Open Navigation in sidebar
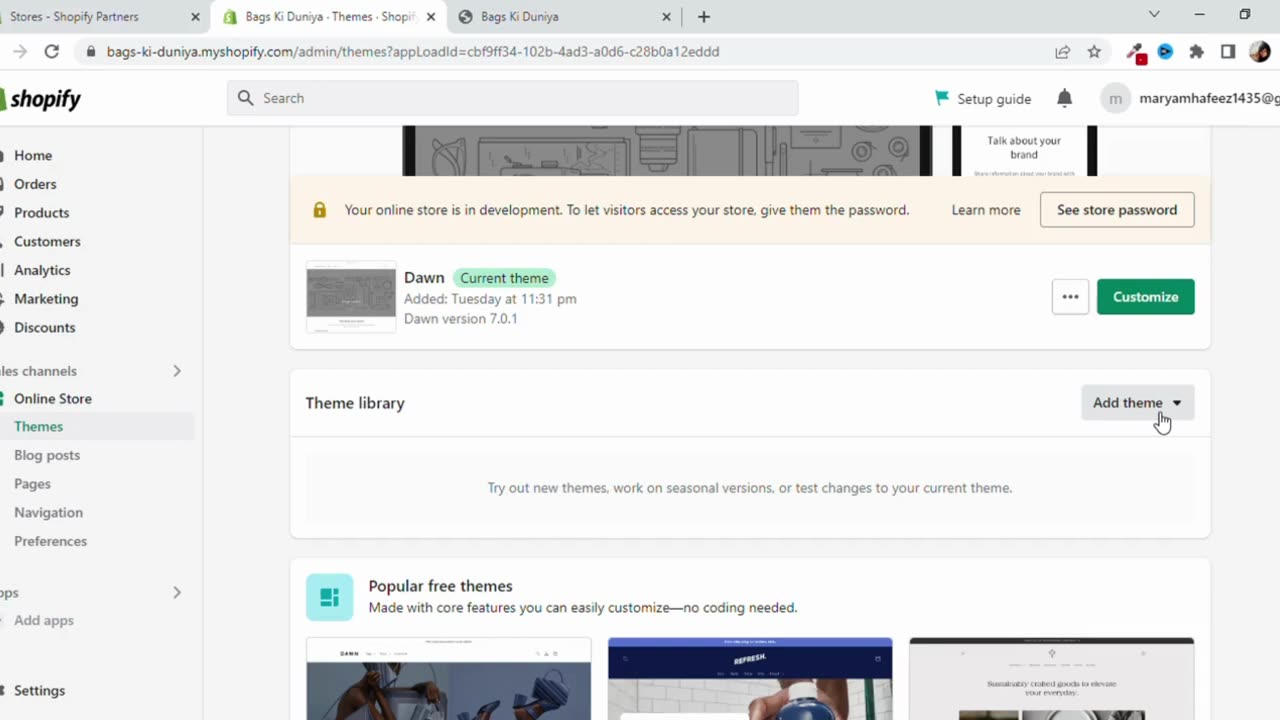The image size is (1280, 720). click(x=48, y=513)
